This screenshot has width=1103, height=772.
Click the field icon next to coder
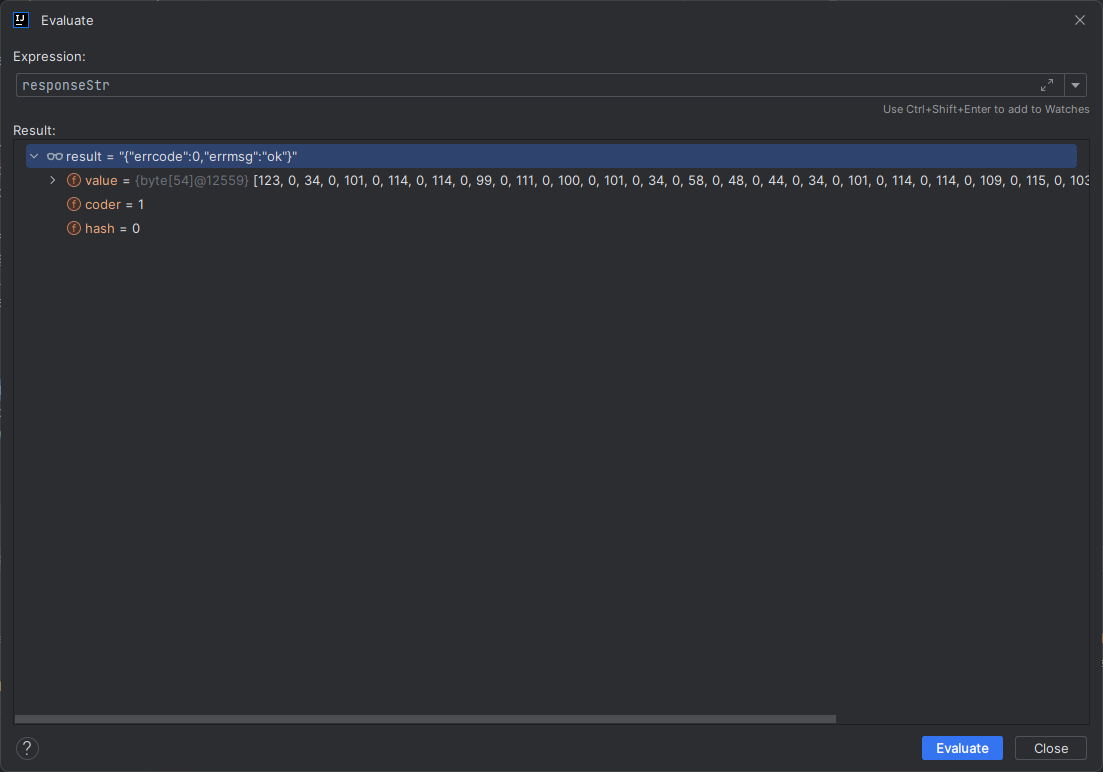pos(73,204)
